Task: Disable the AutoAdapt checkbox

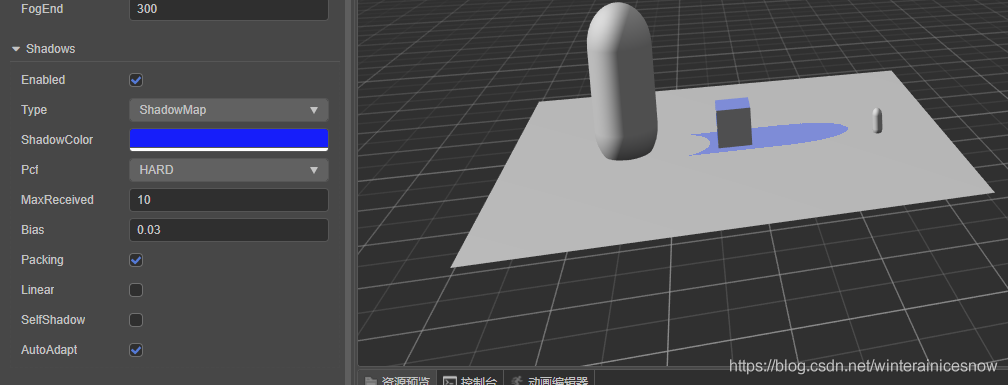Action: [x=136, y=350]
